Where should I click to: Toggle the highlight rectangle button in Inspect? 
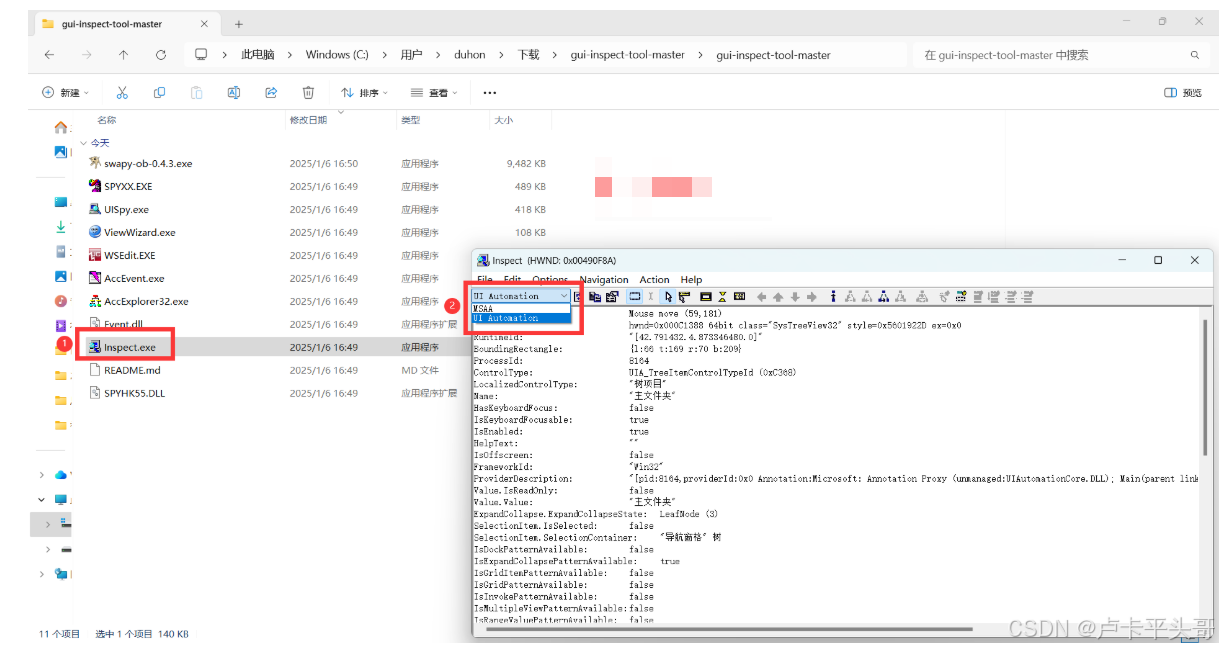pyautogui.click(x=634, y=296)
